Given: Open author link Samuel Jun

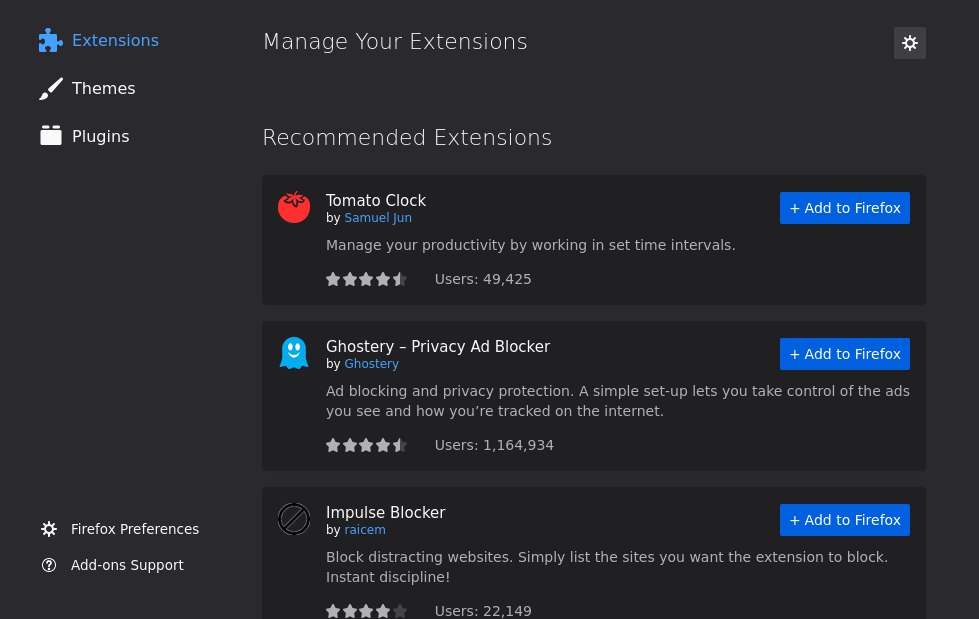Looking at the screenshot, I should tap(378, 218).
